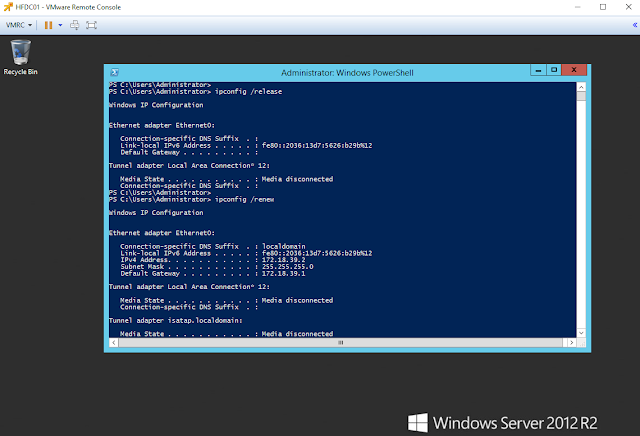Viewport: 640px width, 436px height.
Task: Click default gateway value 172.18.39.1
Action: click(283, 274)
